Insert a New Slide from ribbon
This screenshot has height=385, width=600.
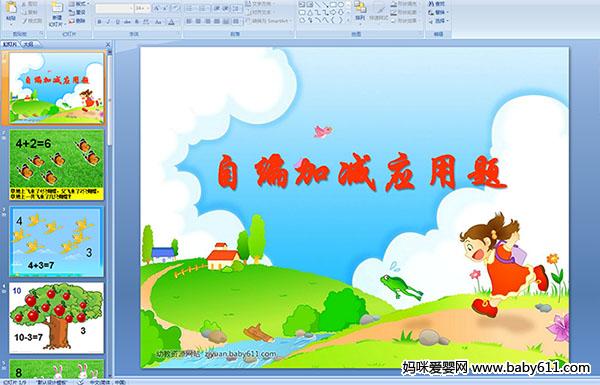(57, 13)
